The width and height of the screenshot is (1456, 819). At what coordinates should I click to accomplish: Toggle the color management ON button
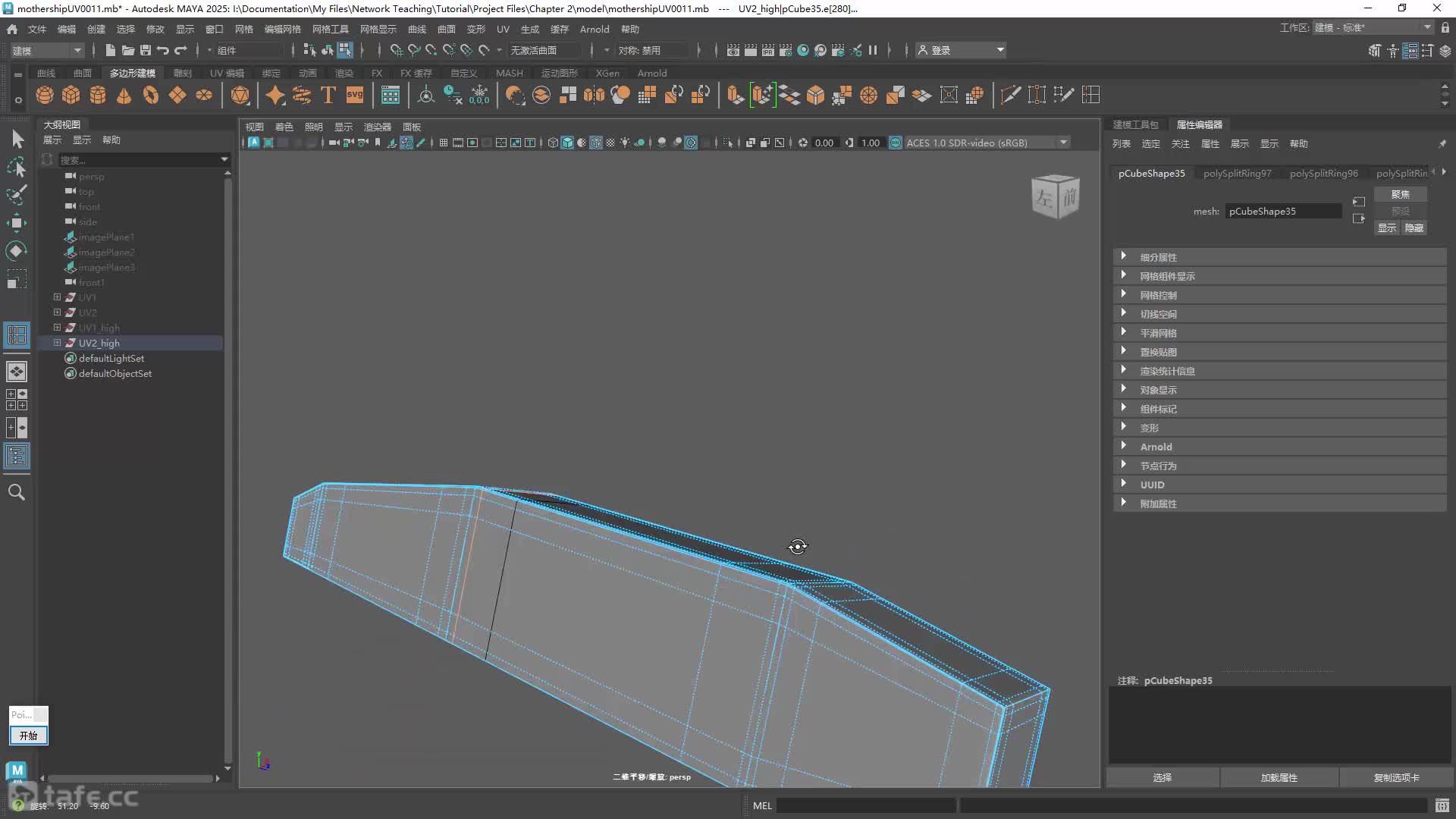(x=896, y=143)
